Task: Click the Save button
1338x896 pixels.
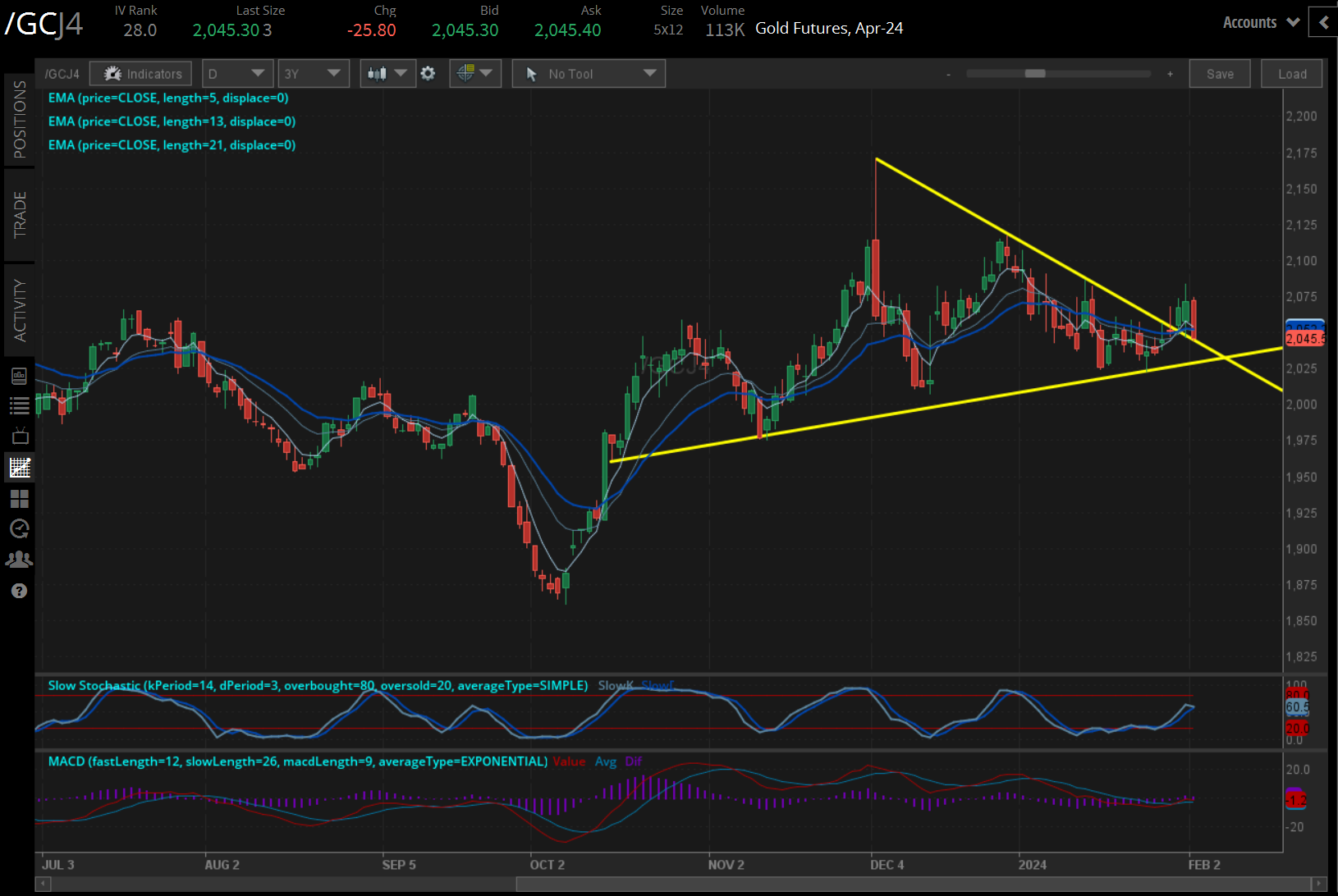Action: [1220, 73]
